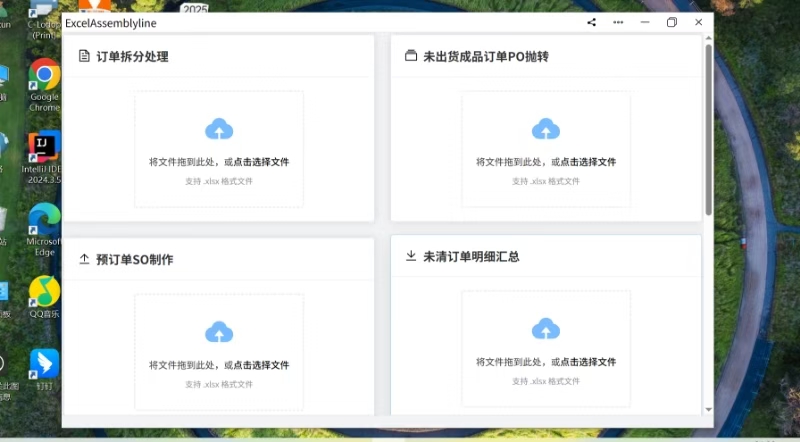Viewport: 800px width, 442px height.
Task: Open C-Lodop (Print) desktop shortcut
Action: (44, 19)
